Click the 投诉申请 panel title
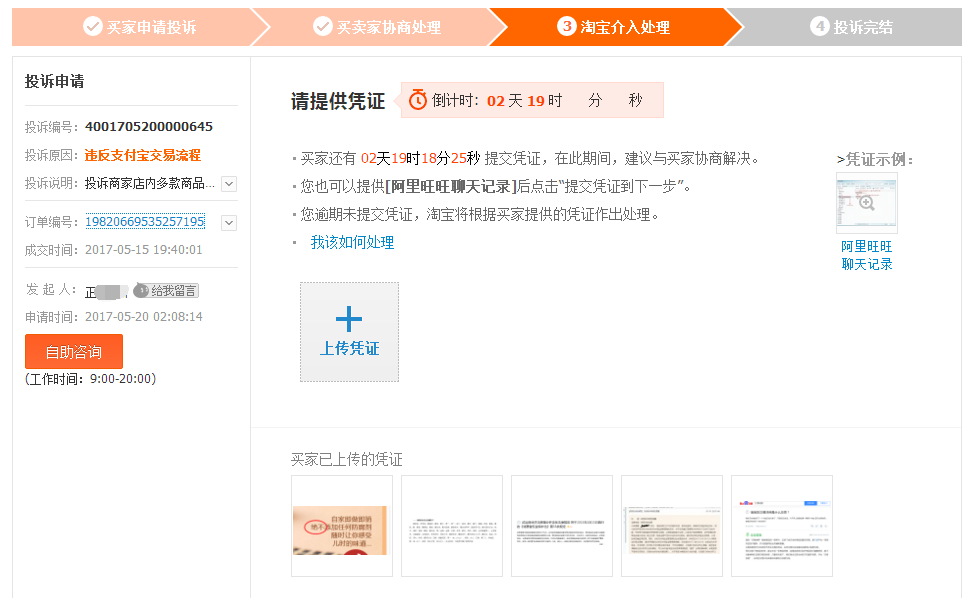Image resolution: width=965 pixels, height=598 pixels. pyautogui.click(x=54, y=81)
